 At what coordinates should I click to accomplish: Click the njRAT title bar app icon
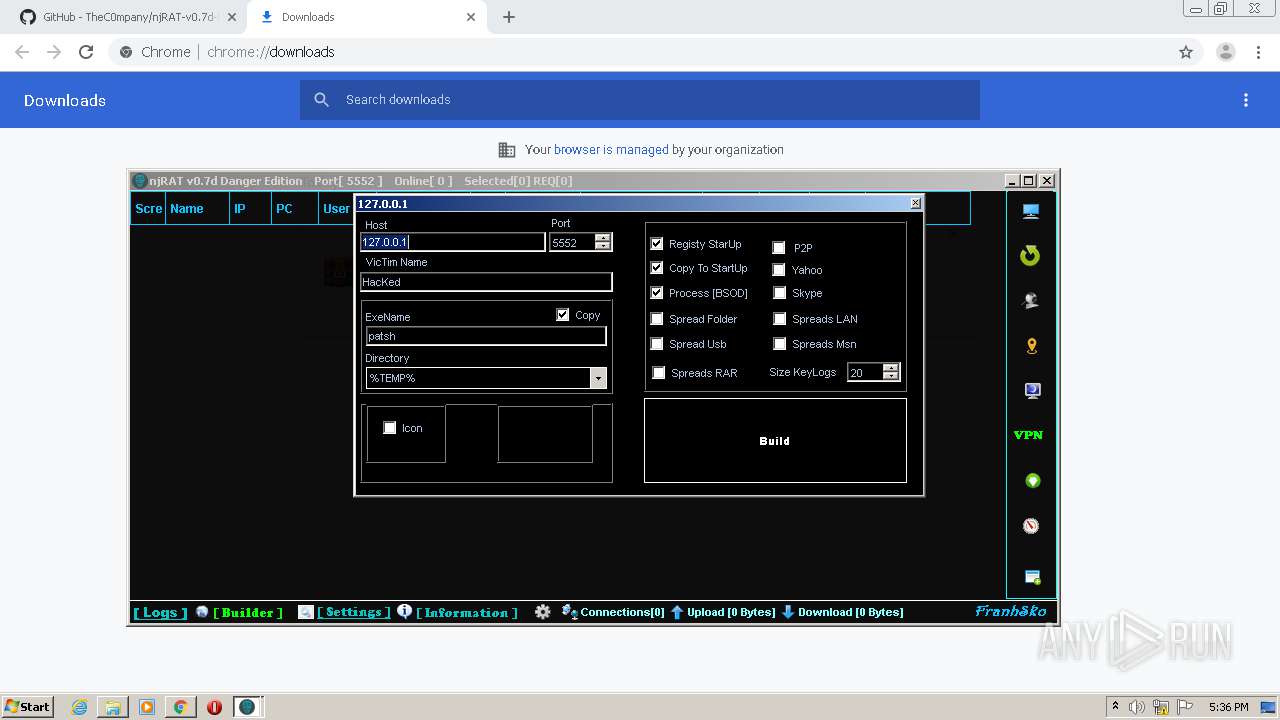point(140,181)
